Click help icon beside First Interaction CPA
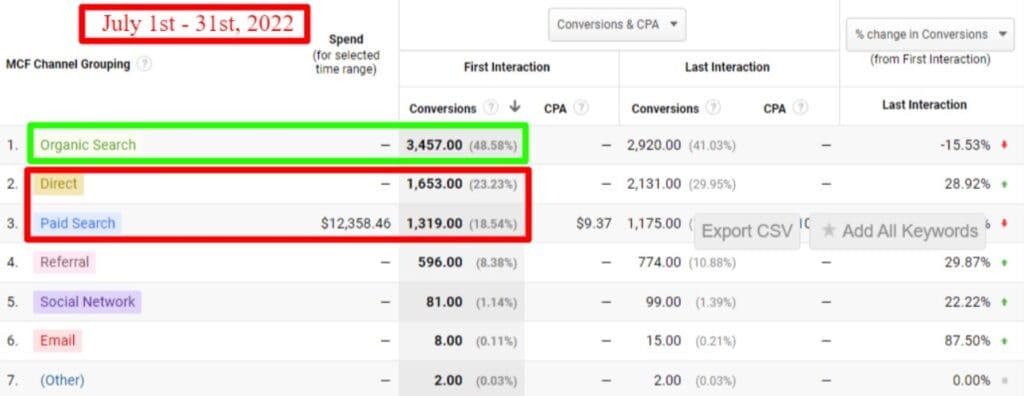Viewport: 1024px width, 396px height. pos(581,108)
